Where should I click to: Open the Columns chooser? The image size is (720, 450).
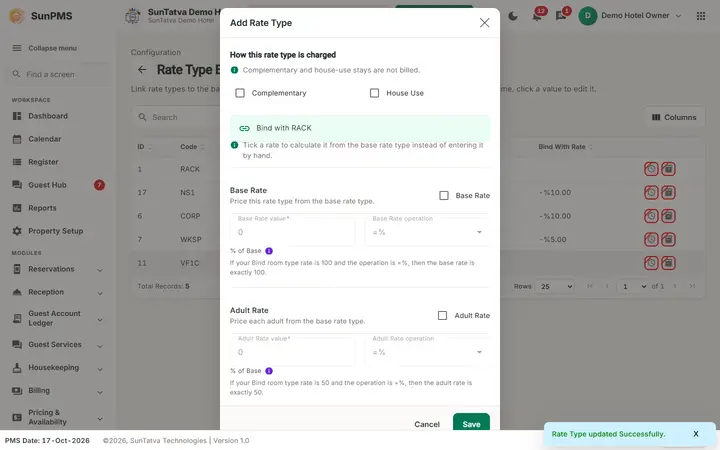tap(674, 117)
